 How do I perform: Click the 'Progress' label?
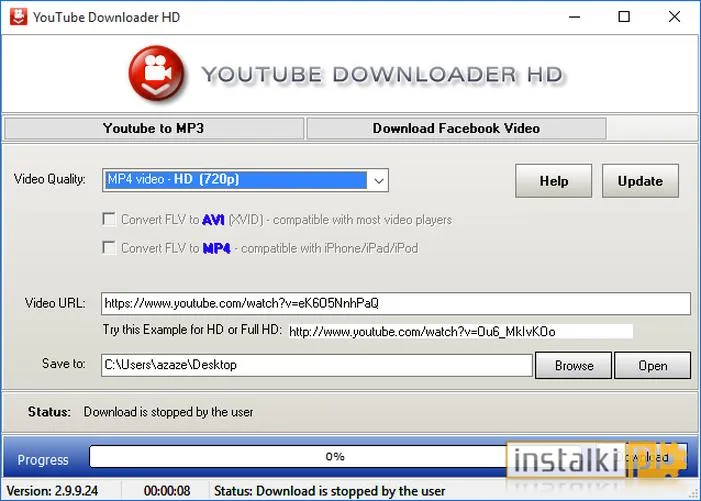tap(43, 460)
